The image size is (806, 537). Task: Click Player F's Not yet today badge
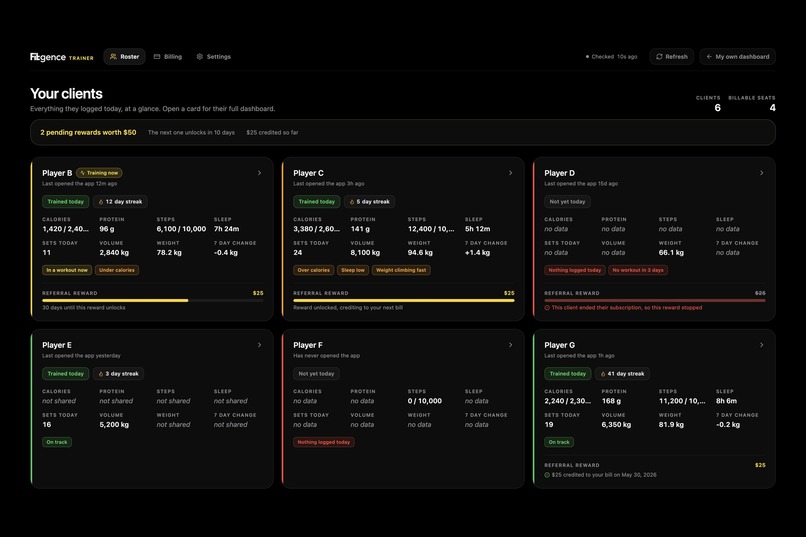coord(316,374)
